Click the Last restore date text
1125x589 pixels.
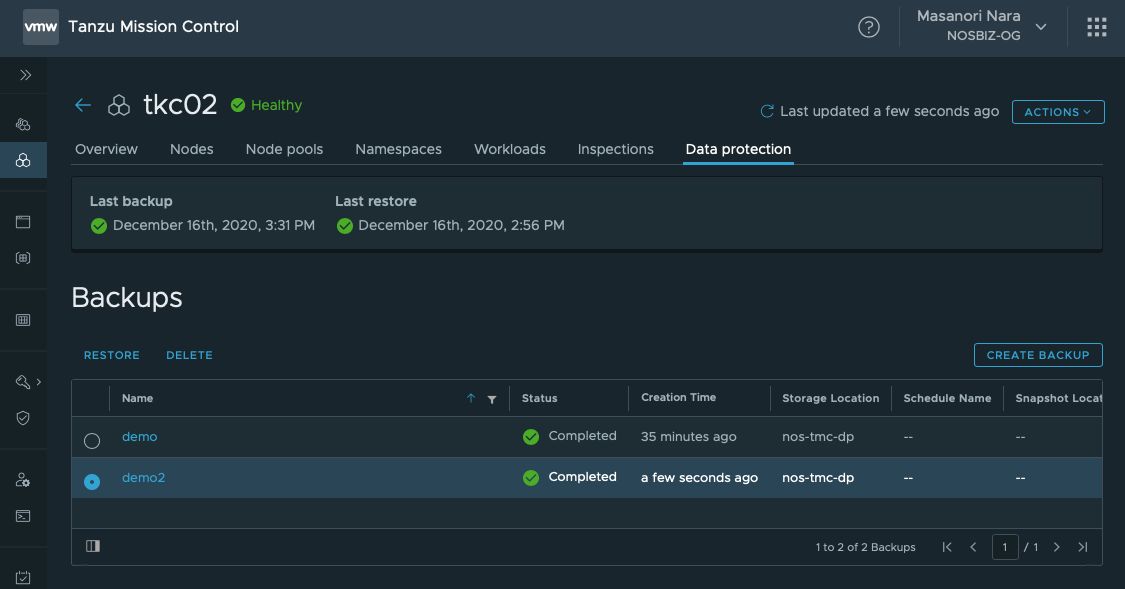click(x=461, y=225)
